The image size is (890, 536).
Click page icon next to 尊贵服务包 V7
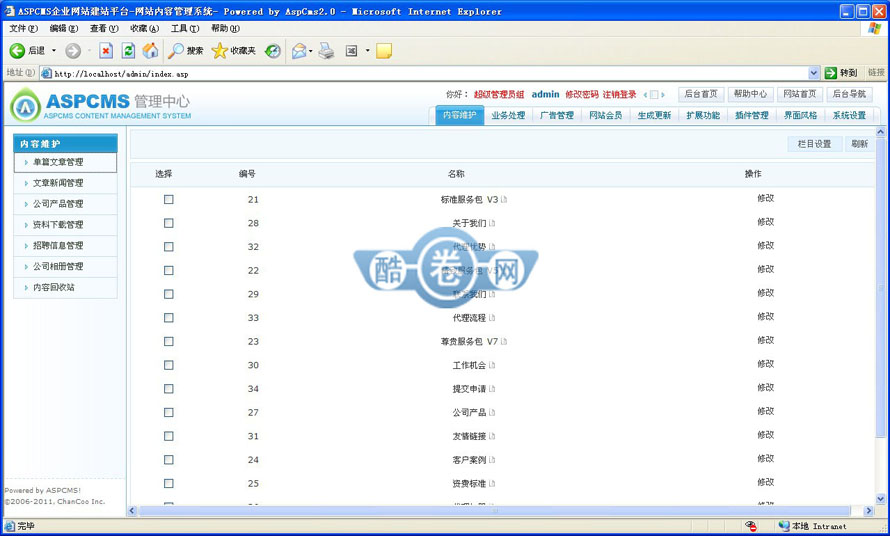(x=504, y=341)
